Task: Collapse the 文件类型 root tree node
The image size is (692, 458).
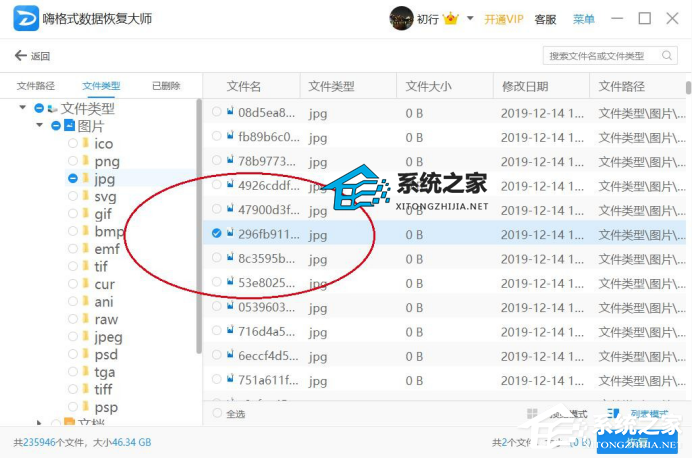Action: click(22, 108)
